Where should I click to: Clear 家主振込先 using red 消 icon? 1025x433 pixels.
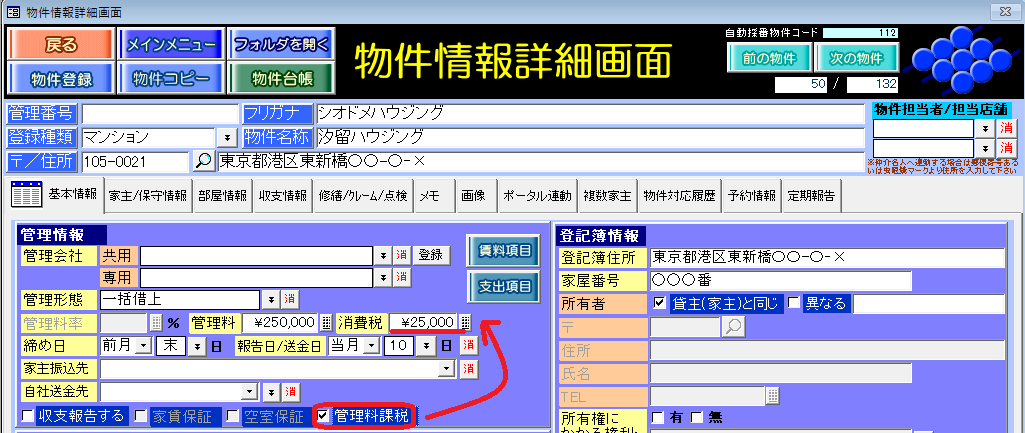click(467, 369)
